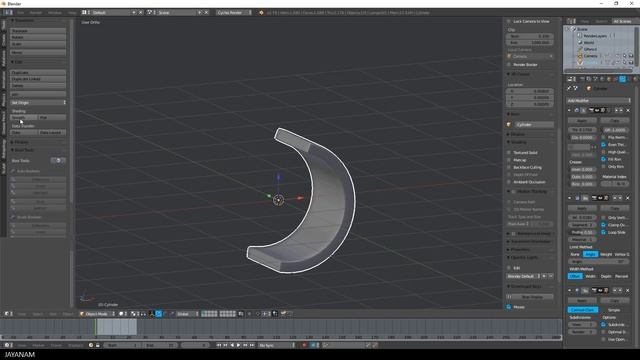Open the Add Modifier dropdown
The width and height of the screenshot is (640, 360).
pos(598,100)
